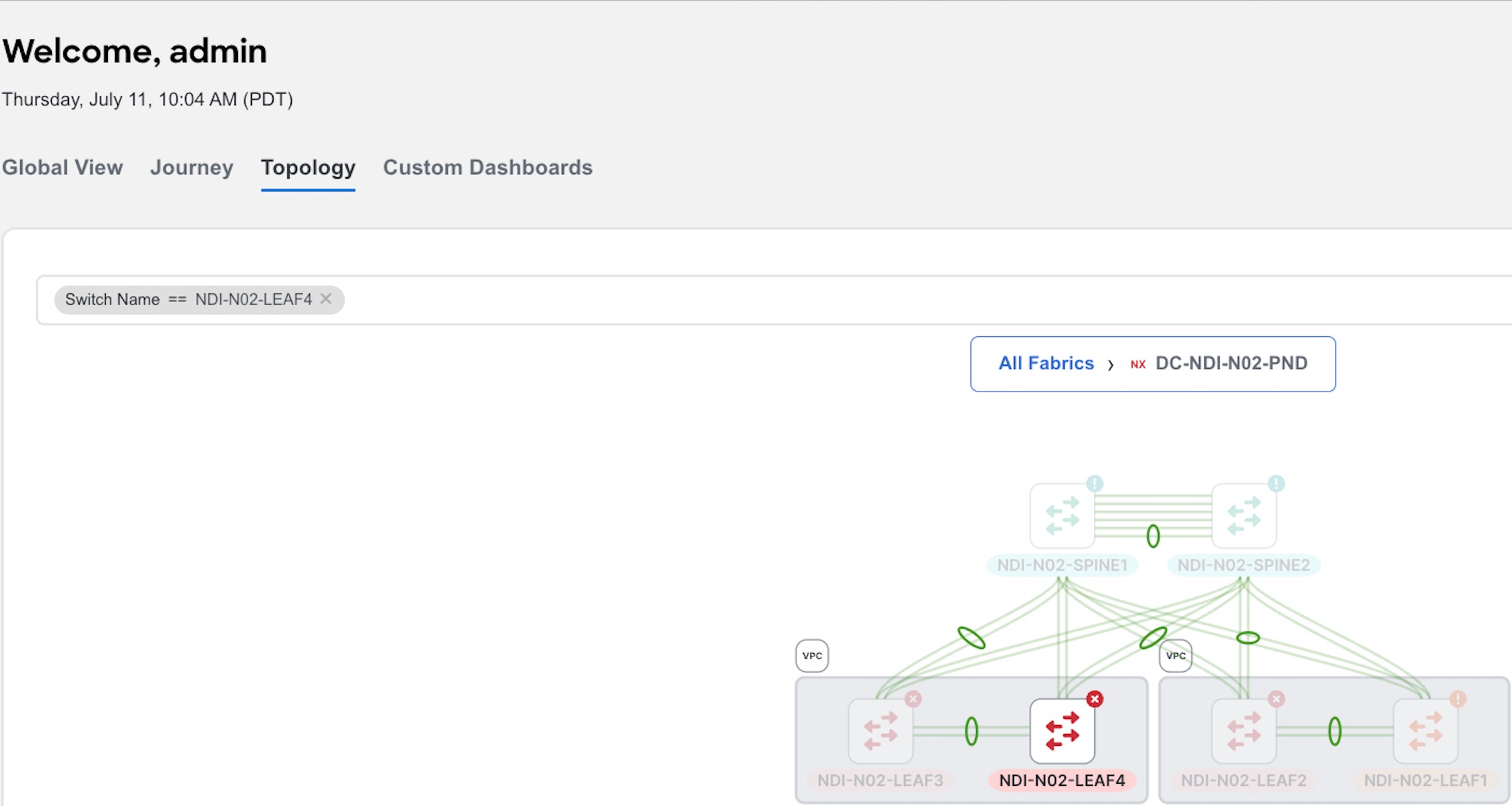Click error badge on NDI-N02-LEAF3
This screenshot has width=1512, height=806.
coord(913,699)
